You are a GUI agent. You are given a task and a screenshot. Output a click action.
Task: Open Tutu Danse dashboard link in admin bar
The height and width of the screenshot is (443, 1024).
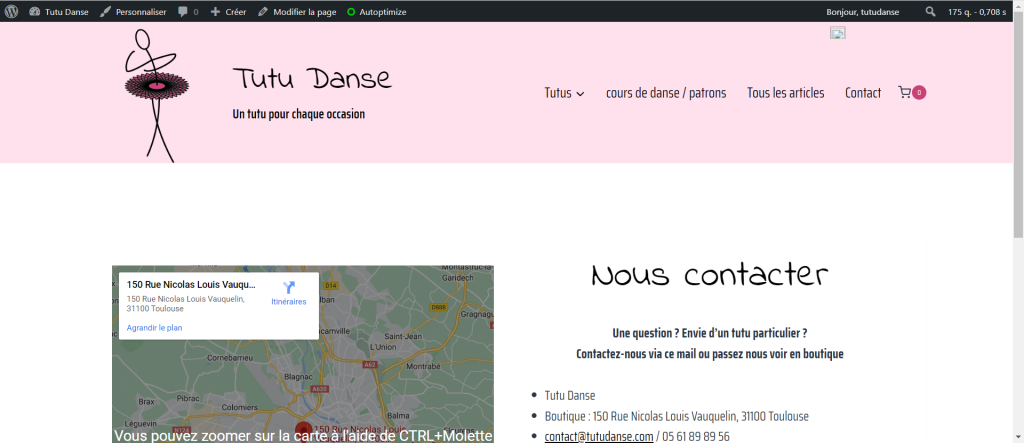pyautogui.click(x=59, y=12)
